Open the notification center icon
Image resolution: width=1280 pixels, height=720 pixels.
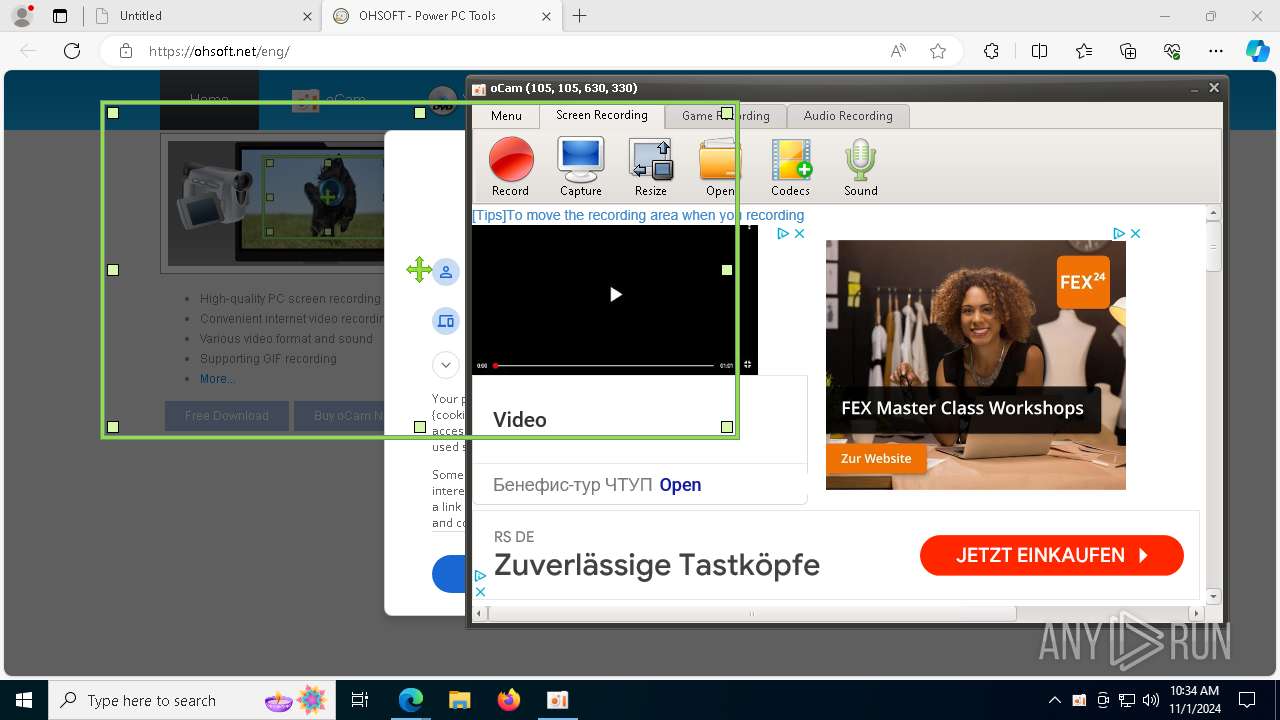(x=1247, y=700)
